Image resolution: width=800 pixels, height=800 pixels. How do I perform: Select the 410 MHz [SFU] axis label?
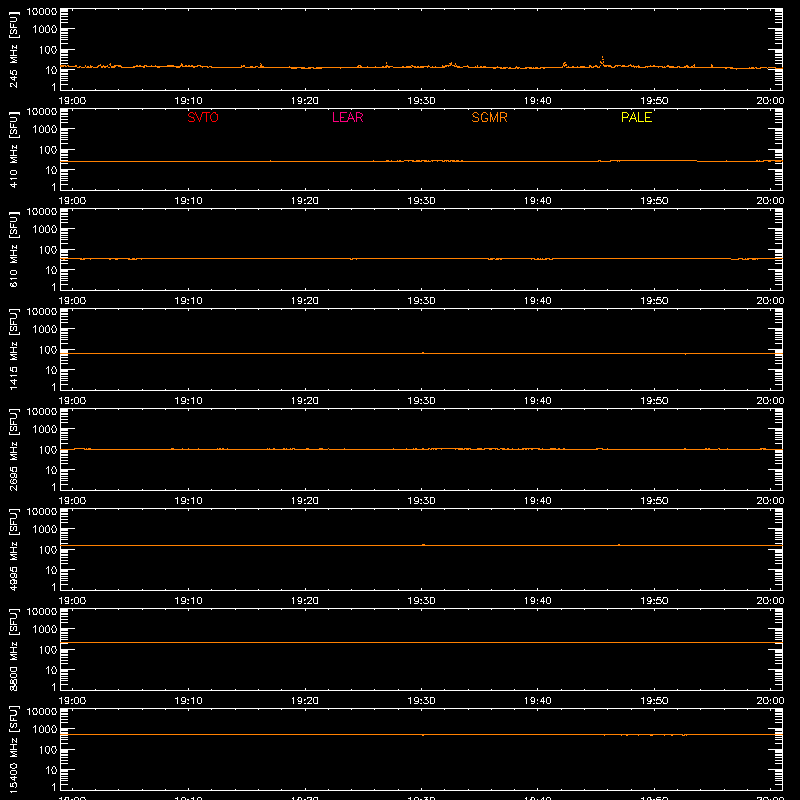[x=13, y=150]
